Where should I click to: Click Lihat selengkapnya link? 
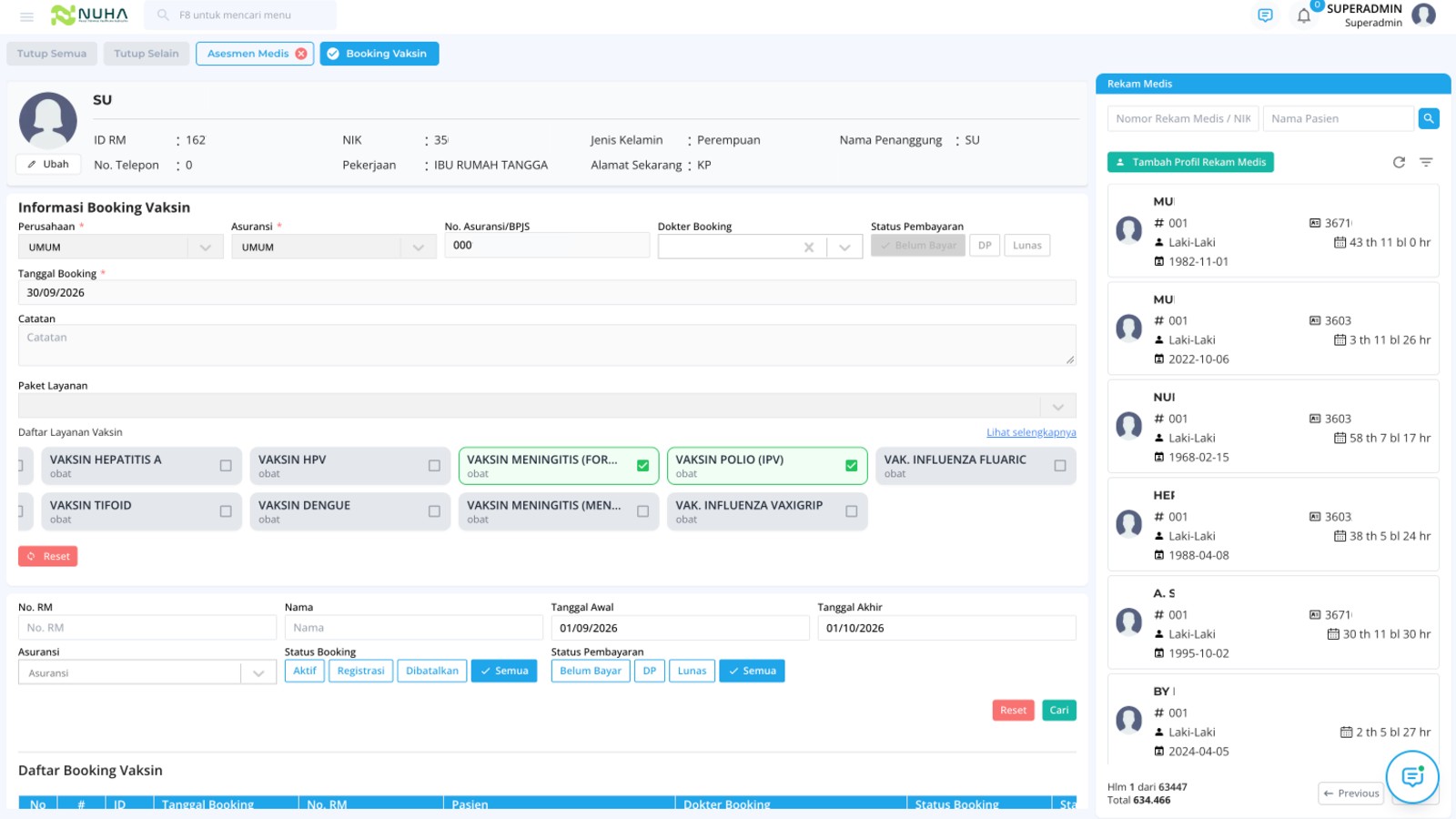1031,432
